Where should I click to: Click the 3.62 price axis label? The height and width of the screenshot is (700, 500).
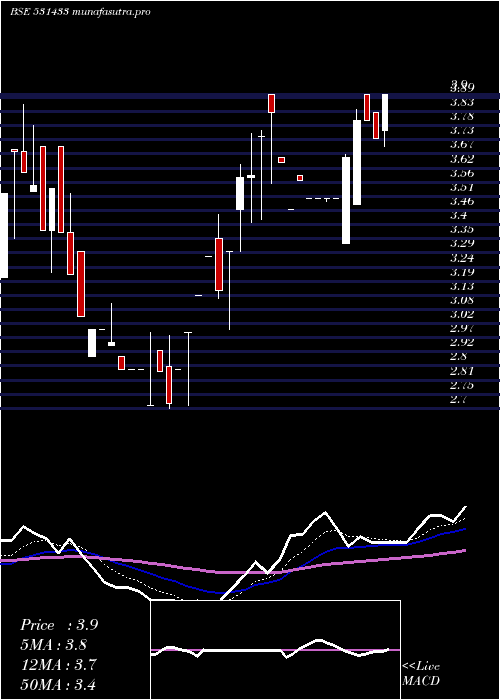click(462, 159)
